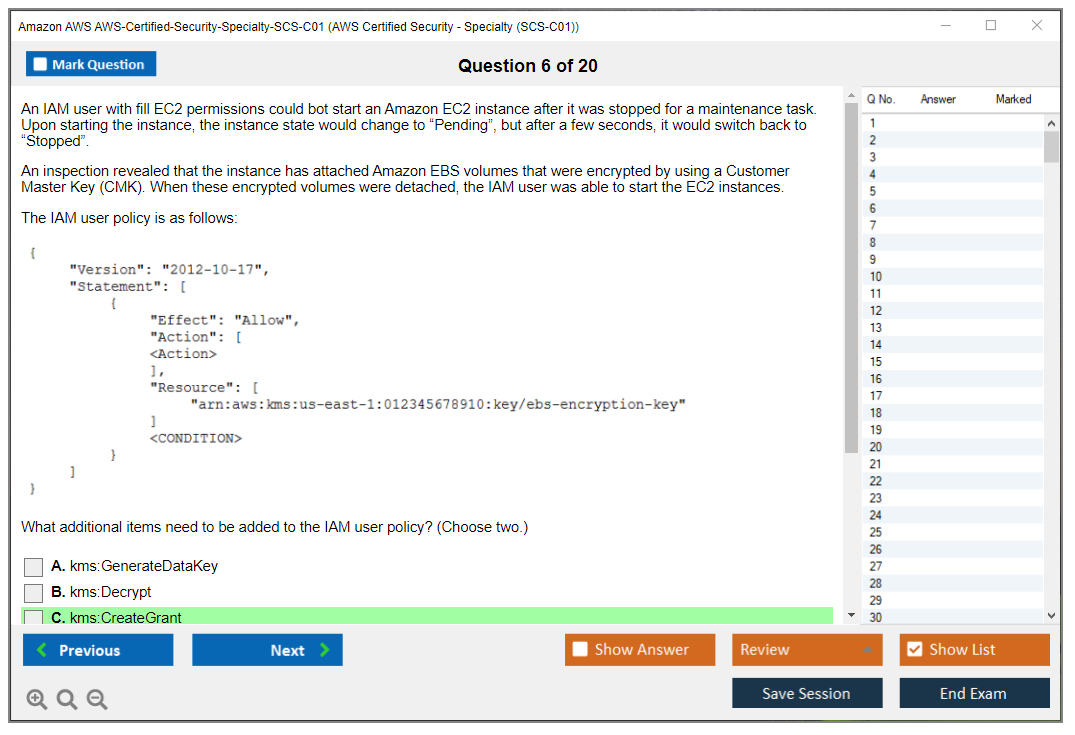1075x735 pixels.
Task: Check the Mark Question checkbox
Action: [x=41, y=65]
